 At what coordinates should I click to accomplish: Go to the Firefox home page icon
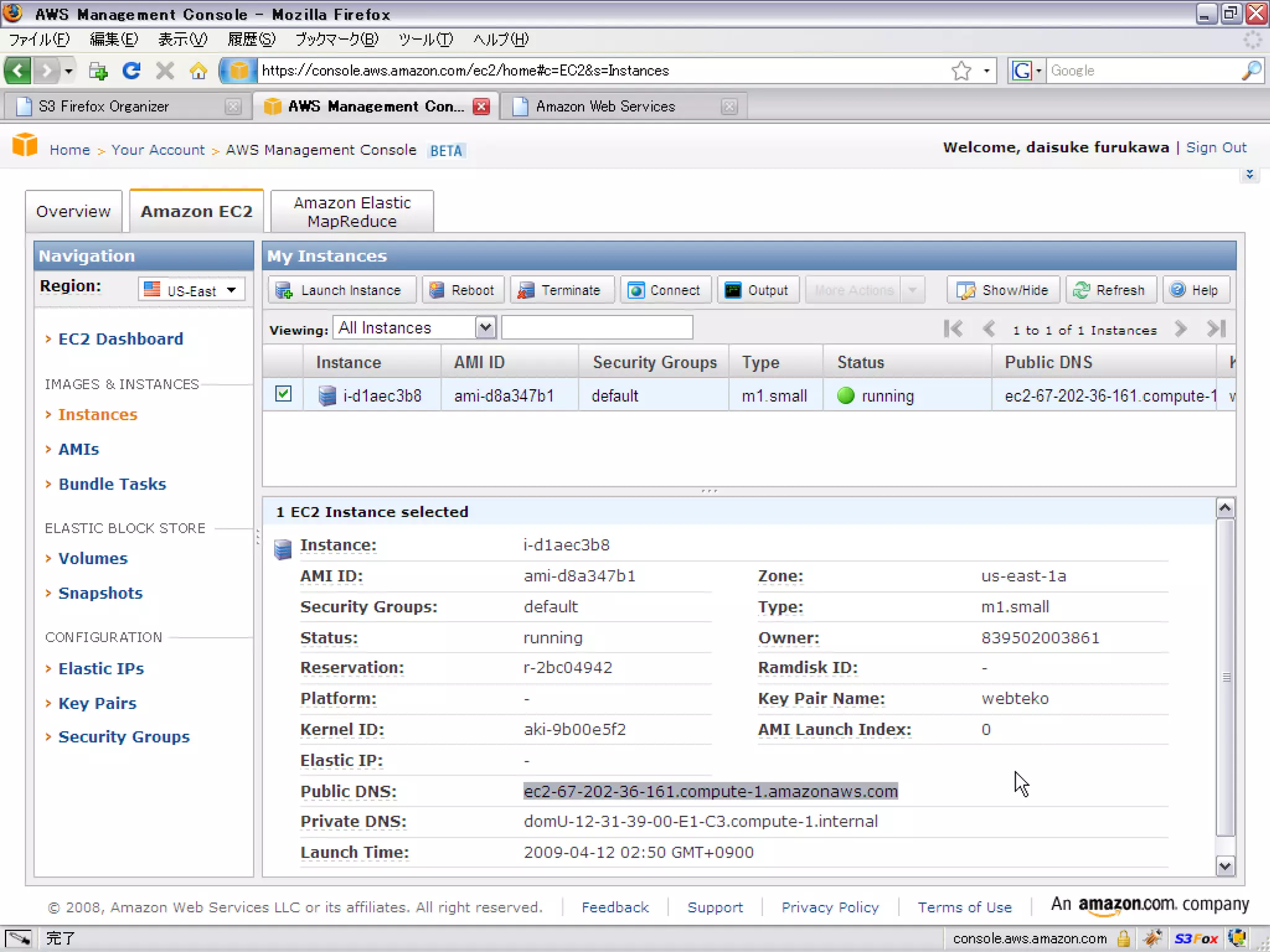click(x=198, y=71)
